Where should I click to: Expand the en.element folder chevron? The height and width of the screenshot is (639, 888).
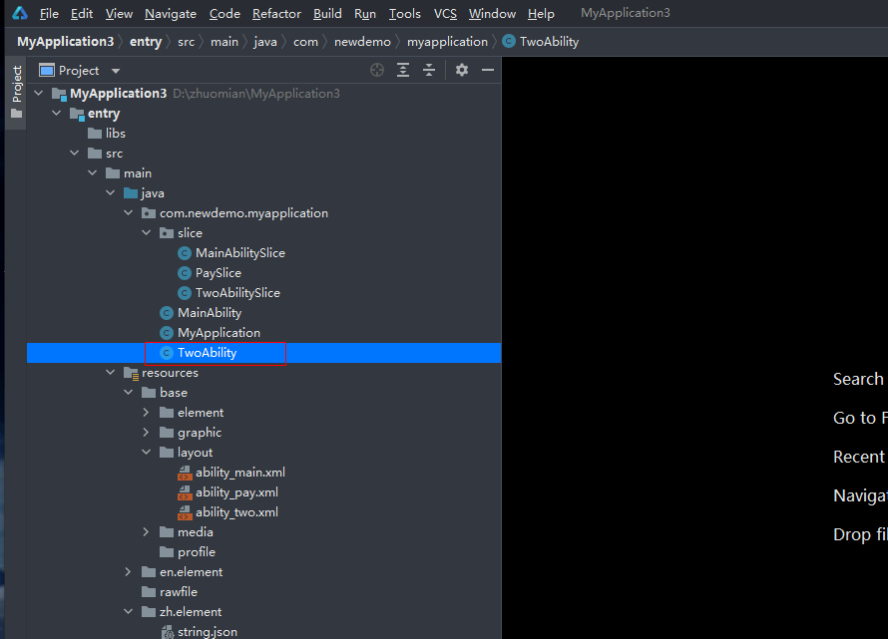[x=128, y=571]
